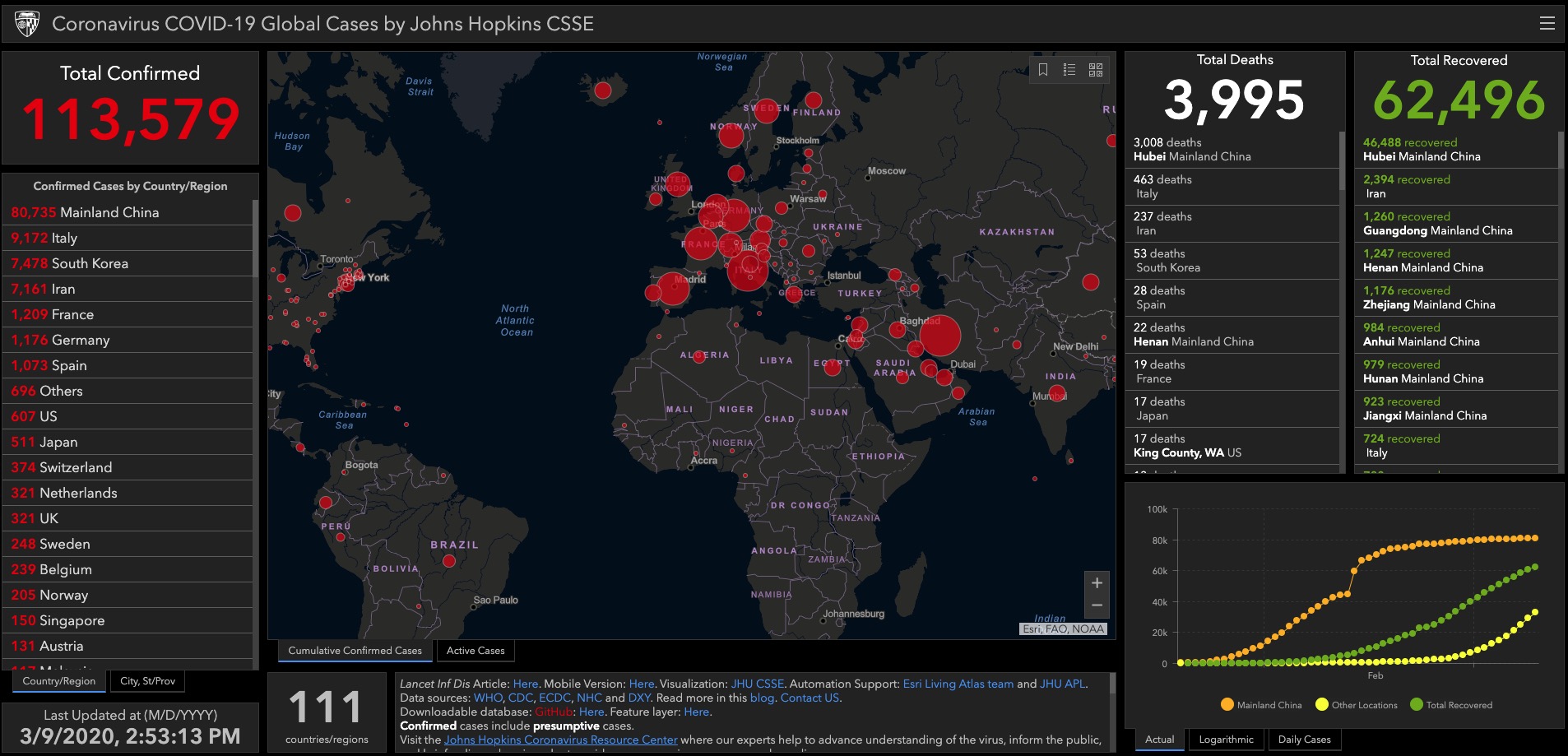
Task: Switch to the Active Cases map tab
Action: pyautogui.click(x=476, y=651)
